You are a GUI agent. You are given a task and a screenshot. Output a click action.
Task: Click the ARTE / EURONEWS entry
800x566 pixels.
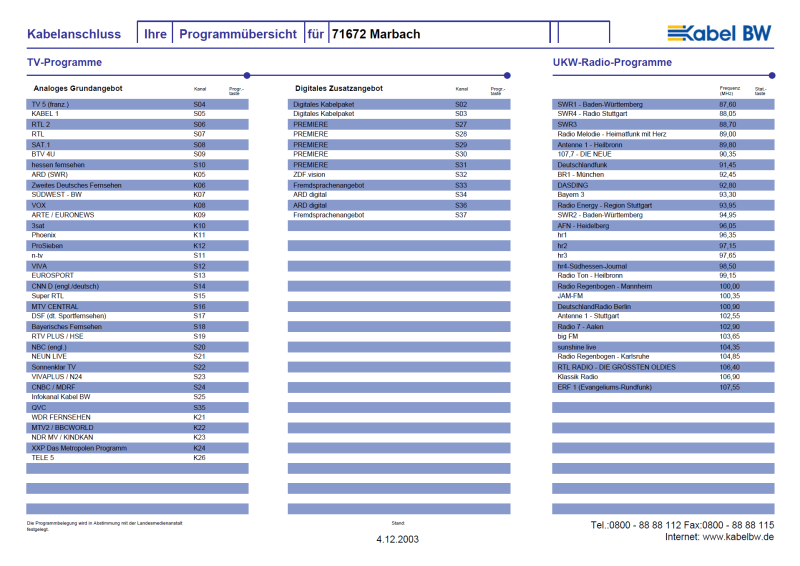click(x=63, y=215)
